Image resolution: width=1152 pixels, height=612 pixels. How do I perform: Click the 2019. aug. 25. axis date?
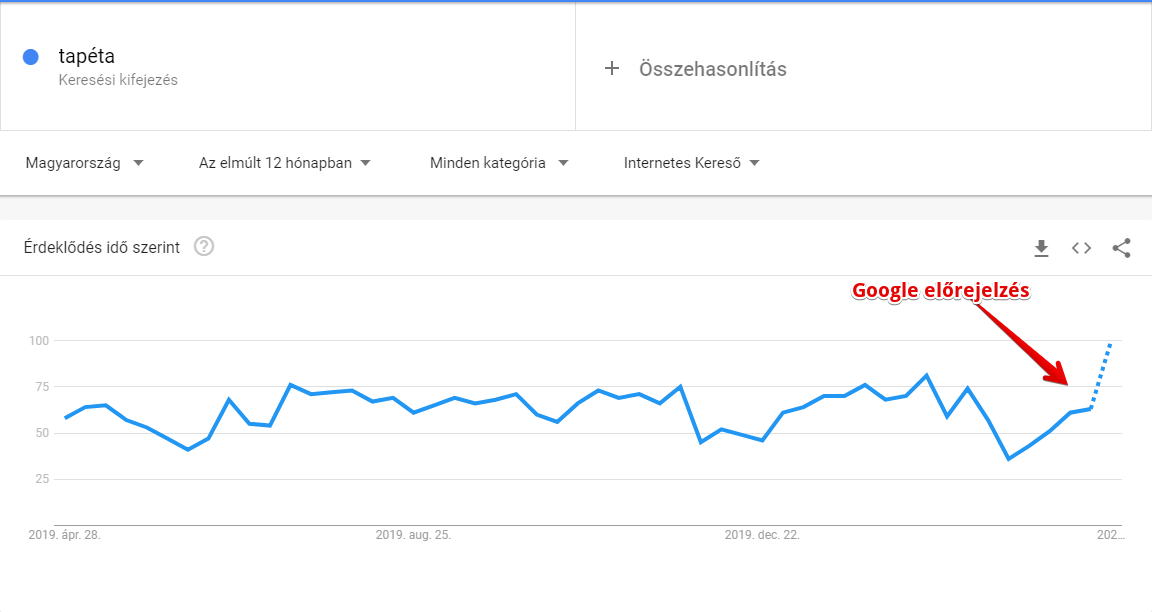click(x=413, y=535)
